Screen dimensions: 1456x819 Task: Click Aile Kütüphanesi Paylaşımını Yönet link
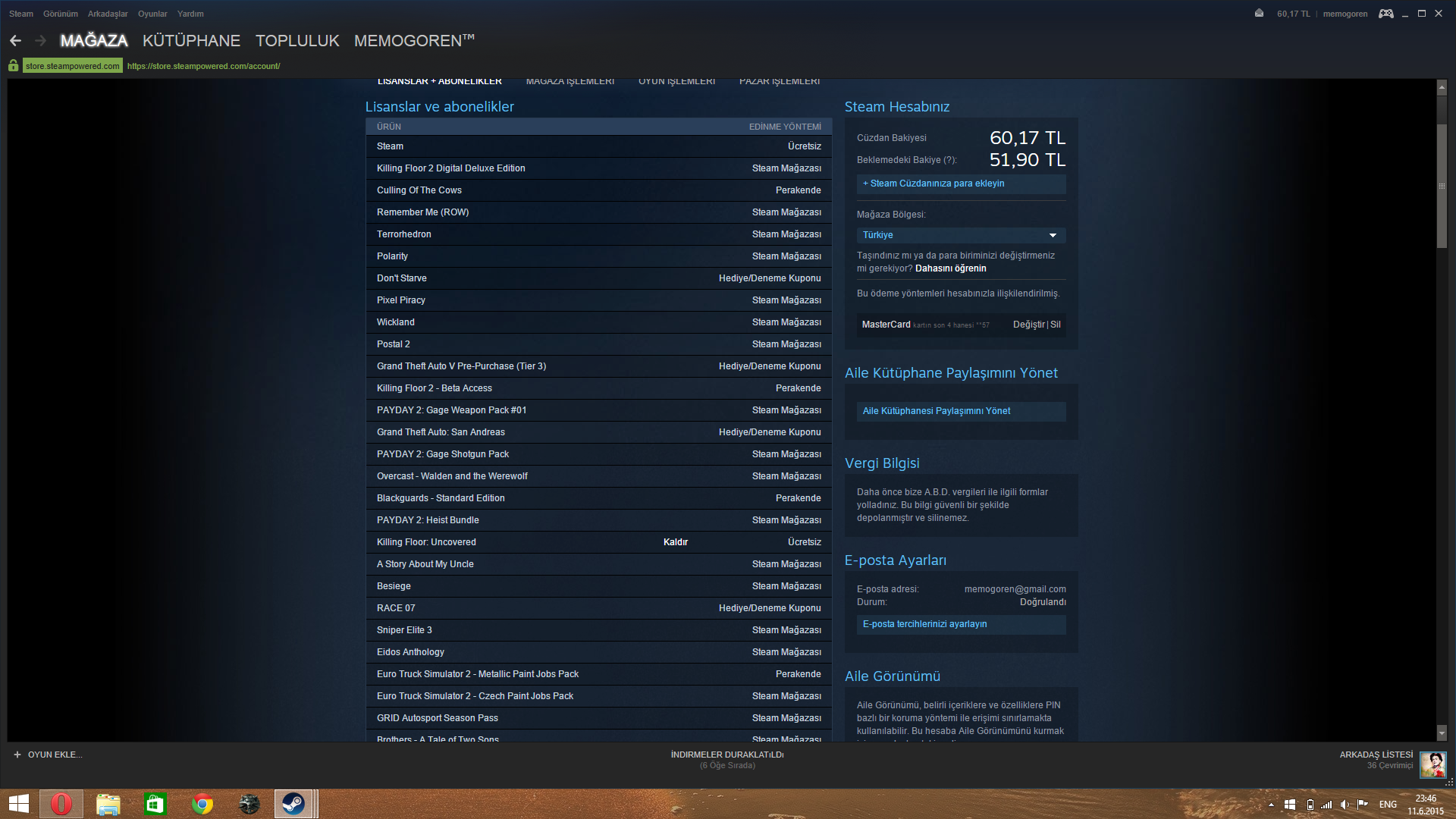(937, 411)
